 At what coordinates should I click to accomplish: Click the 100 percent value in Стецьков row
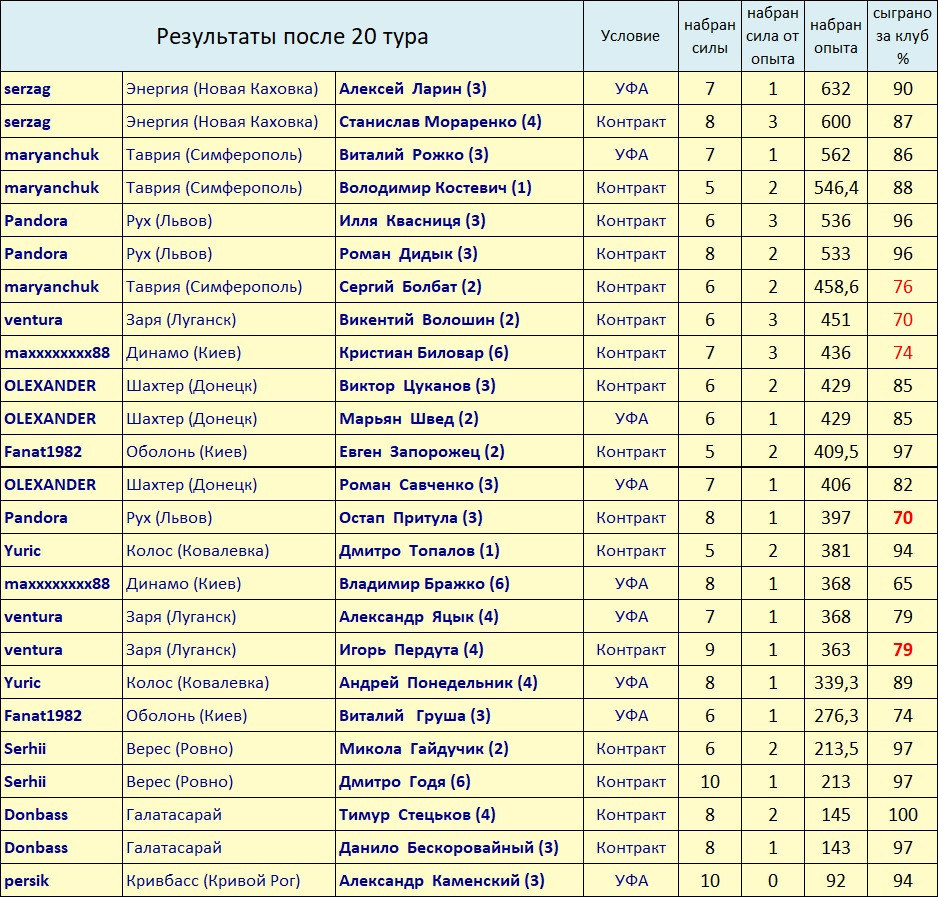[903, 814]
